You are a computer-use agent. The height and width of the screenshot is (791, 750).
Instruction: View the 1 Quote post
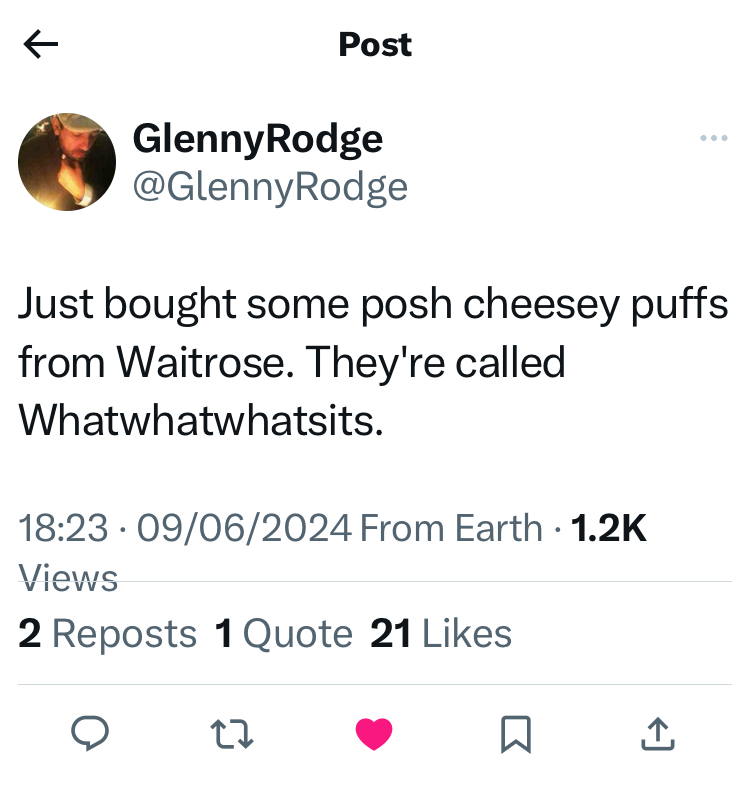coord(283,634)
